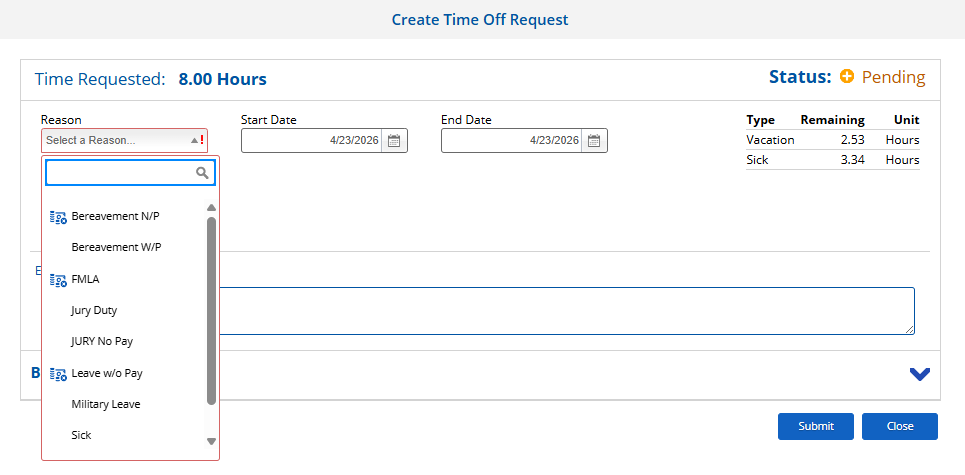Click the Unit column header
This screenshot has height=475, width=965.
pos(907,120)
